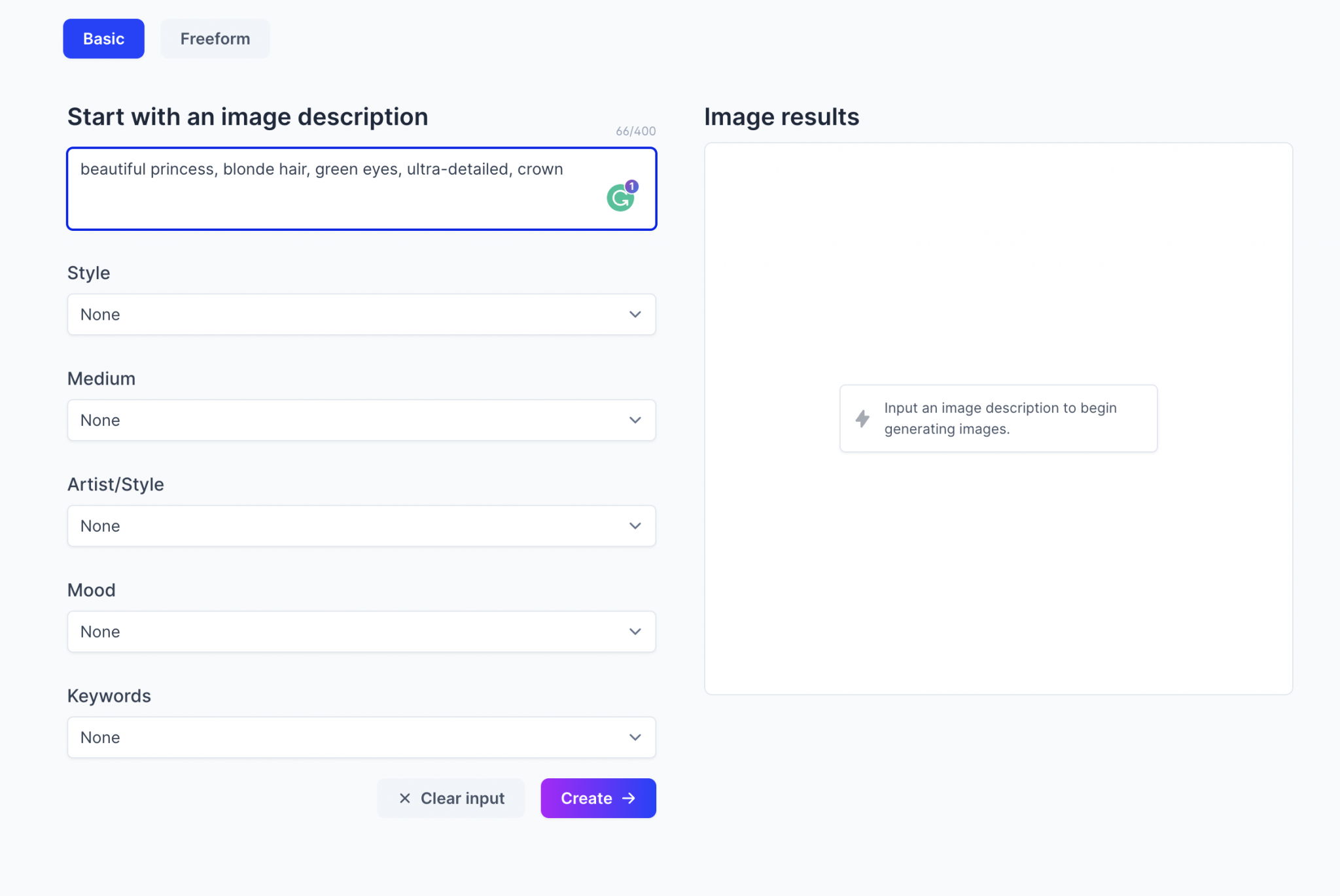
Task: Click the arrow icon on Create button
Action: (629, 798)
